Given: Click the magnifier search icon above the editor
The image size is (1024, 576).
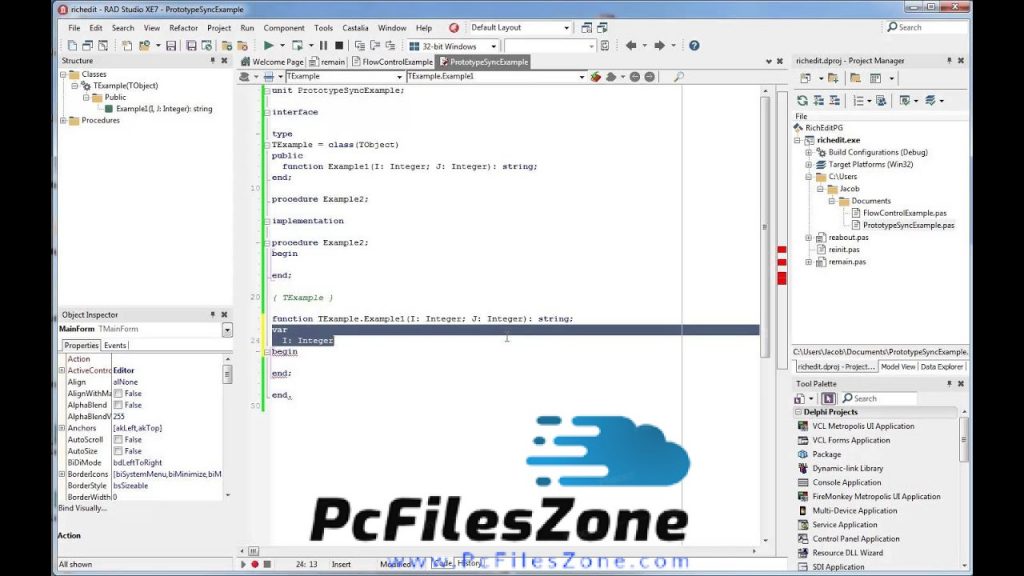Looking at the screenshot, I should coord(679,77).
